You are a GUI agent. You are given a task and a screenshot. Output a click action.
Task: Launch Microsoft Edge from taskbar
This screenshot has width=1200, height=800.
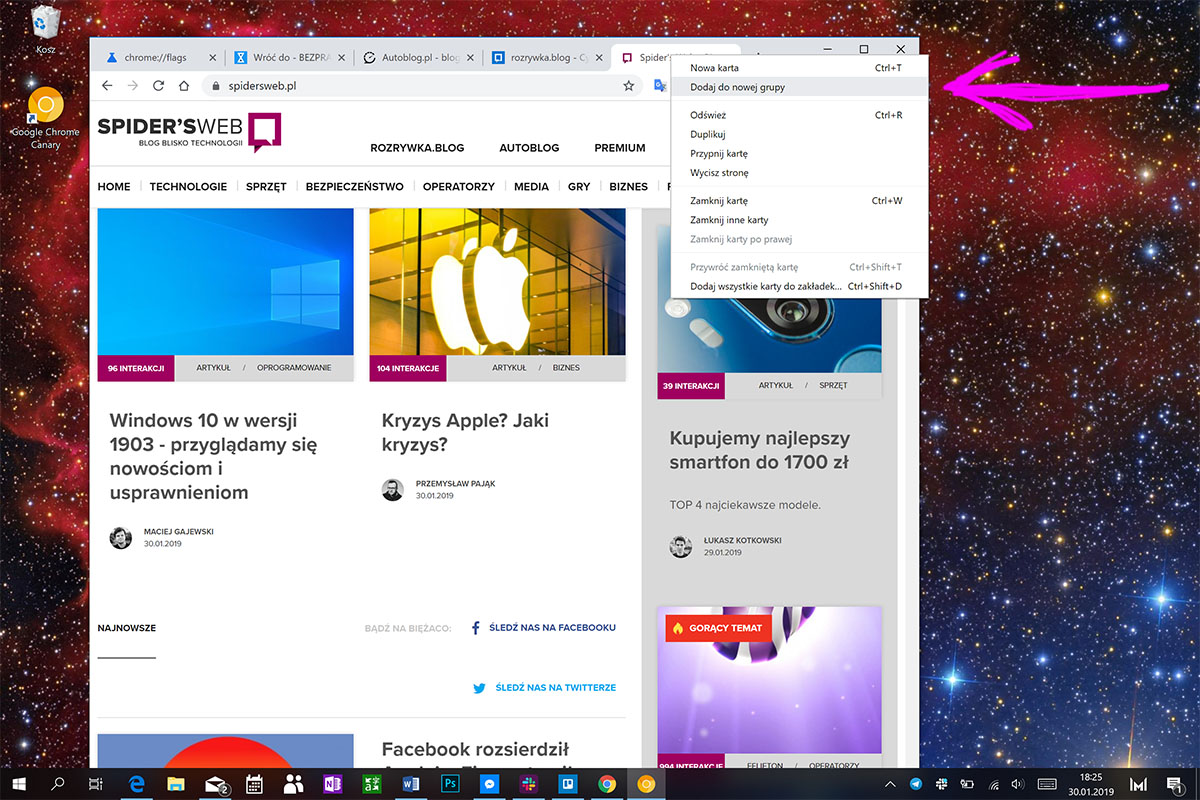[x=137, y=784]
